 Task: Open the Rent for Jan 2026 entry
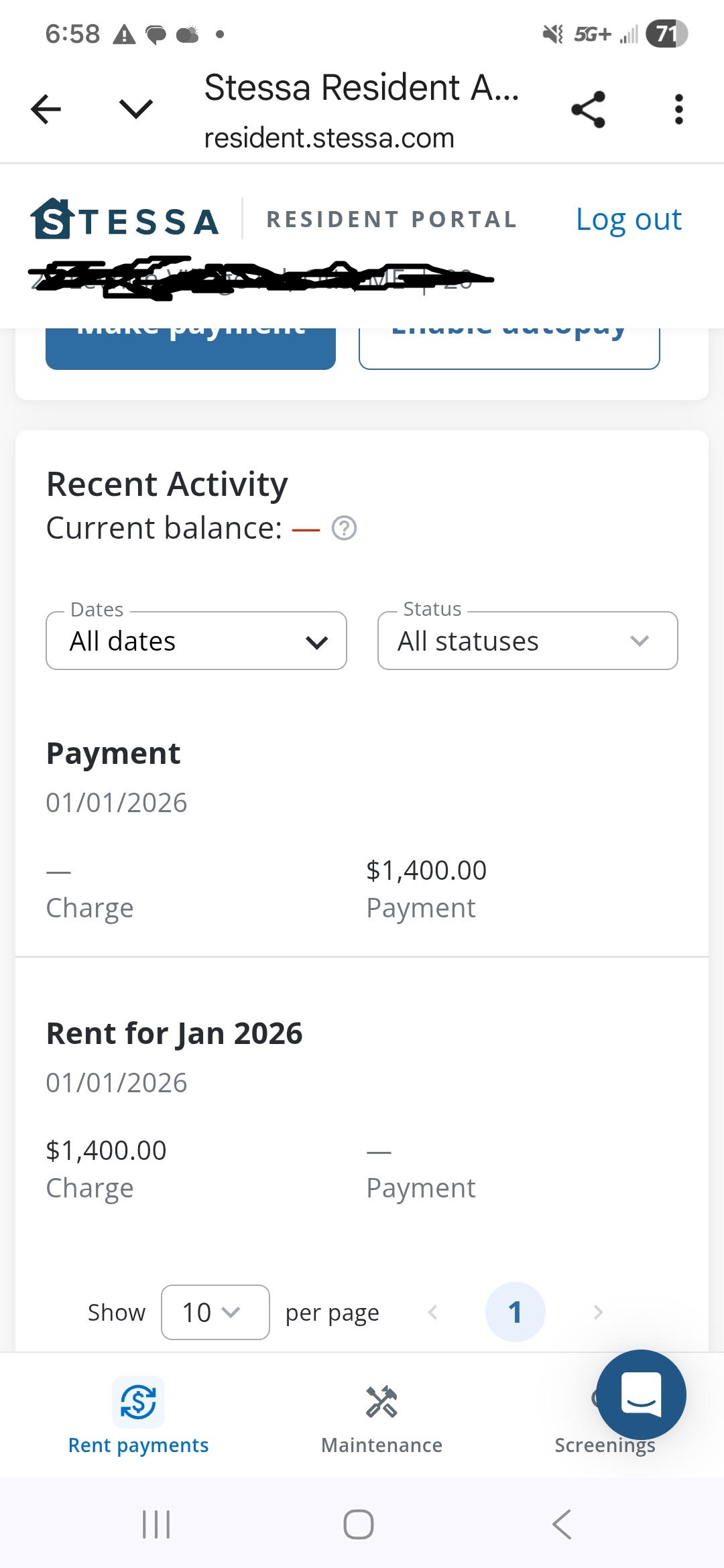174,1033
